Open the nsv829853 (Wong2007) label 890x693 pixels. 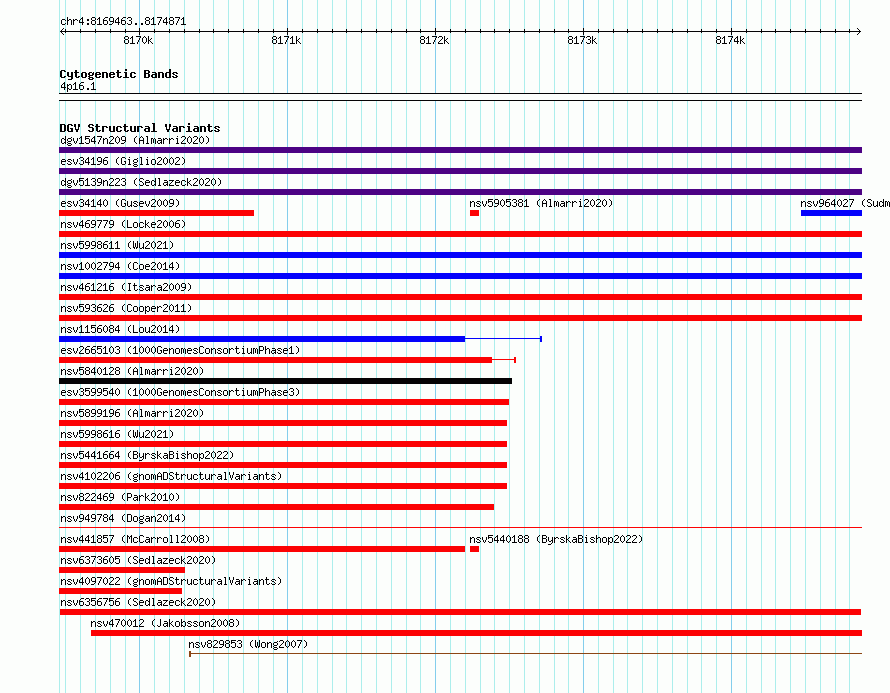point(248,644)
